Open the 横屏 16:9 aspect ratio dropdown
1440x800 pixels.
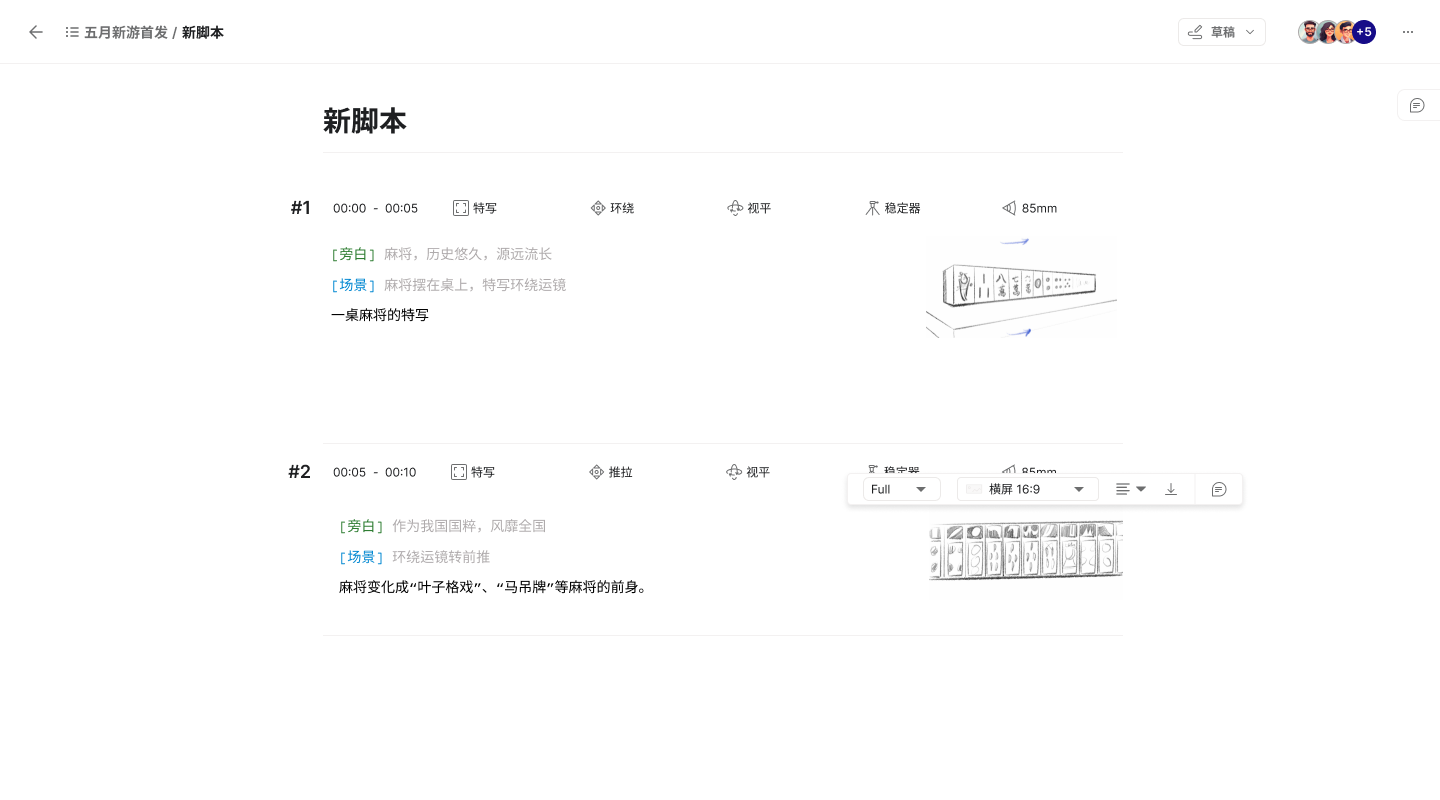click(x=1027, y=489)
